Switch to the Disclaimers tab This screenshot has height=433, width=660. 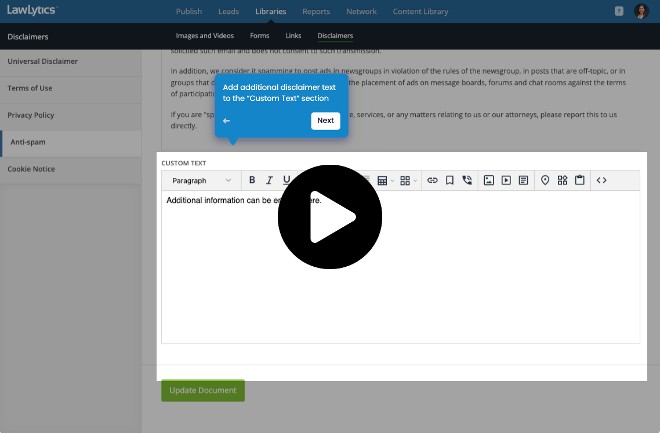[x=335, y=36]
